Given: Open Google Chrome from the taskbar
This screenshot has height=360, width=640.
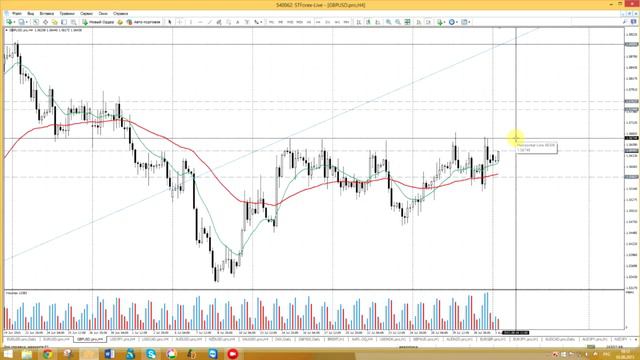Looking at the screenshot, I should pyautogui.click(x=47, y=354).
